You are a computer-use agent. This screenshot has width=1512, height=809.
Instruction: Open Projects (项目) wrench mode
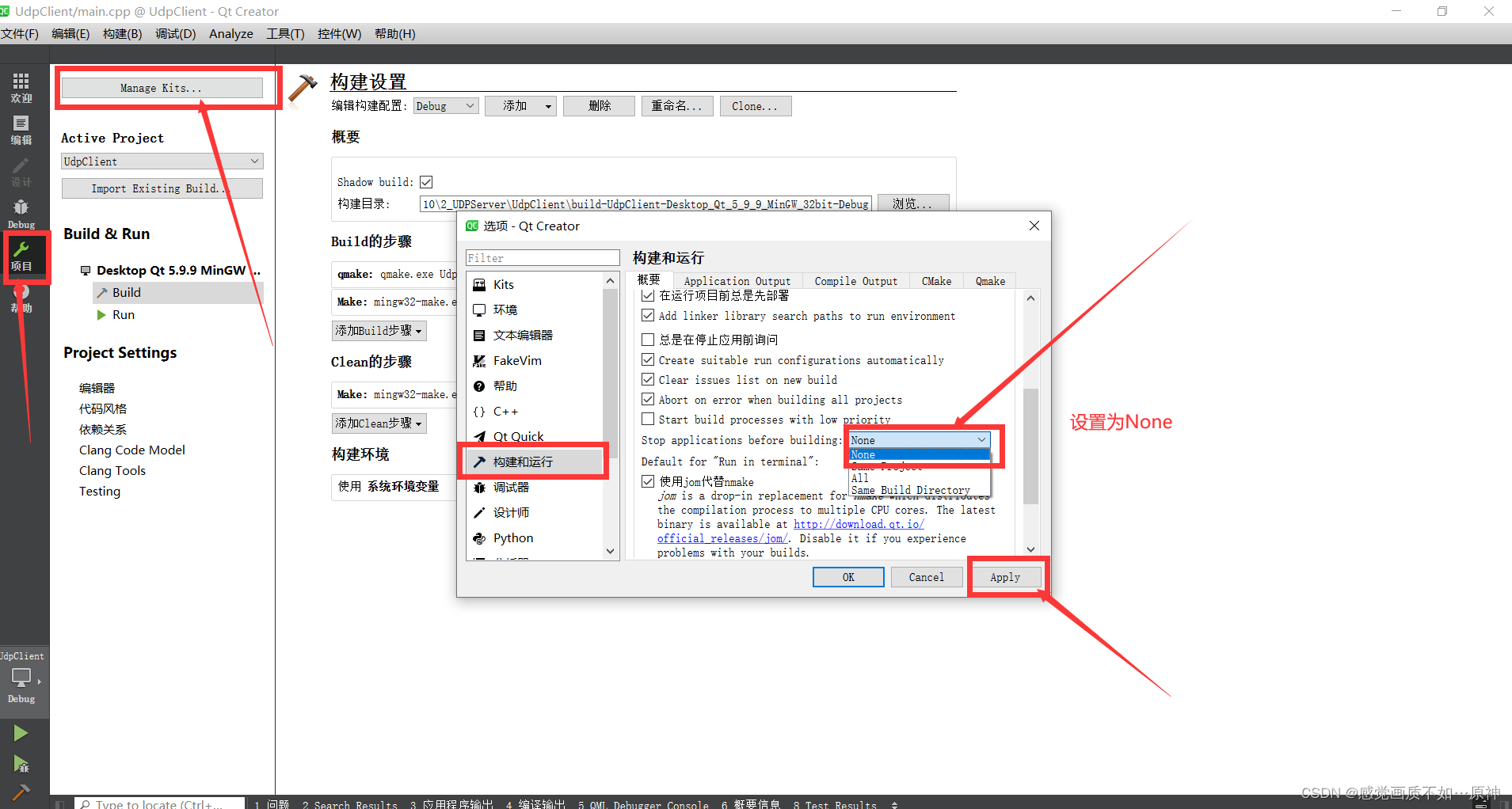(x=21, y=256)
